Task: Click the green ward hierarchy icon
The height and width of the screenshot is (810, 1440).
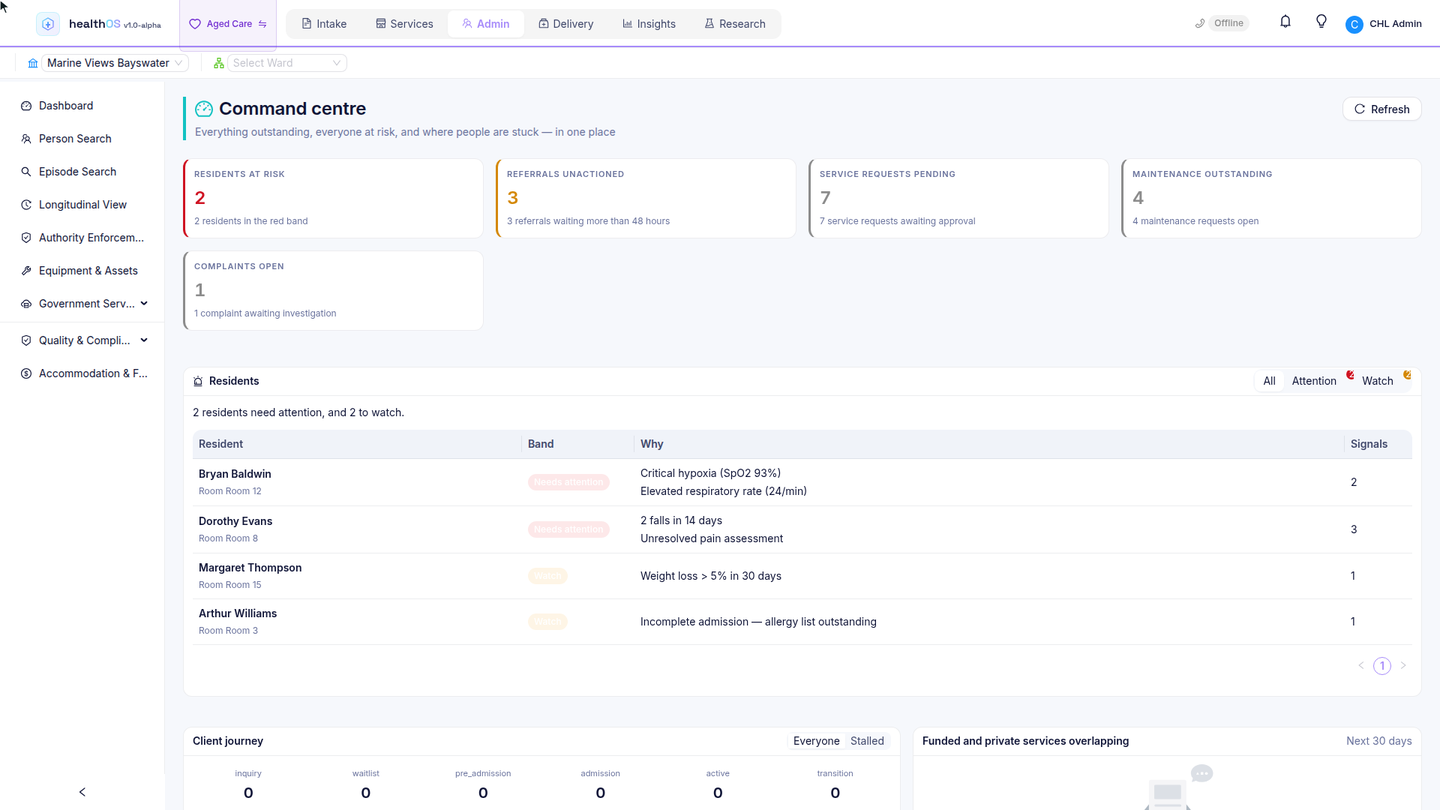Action: 219,63
